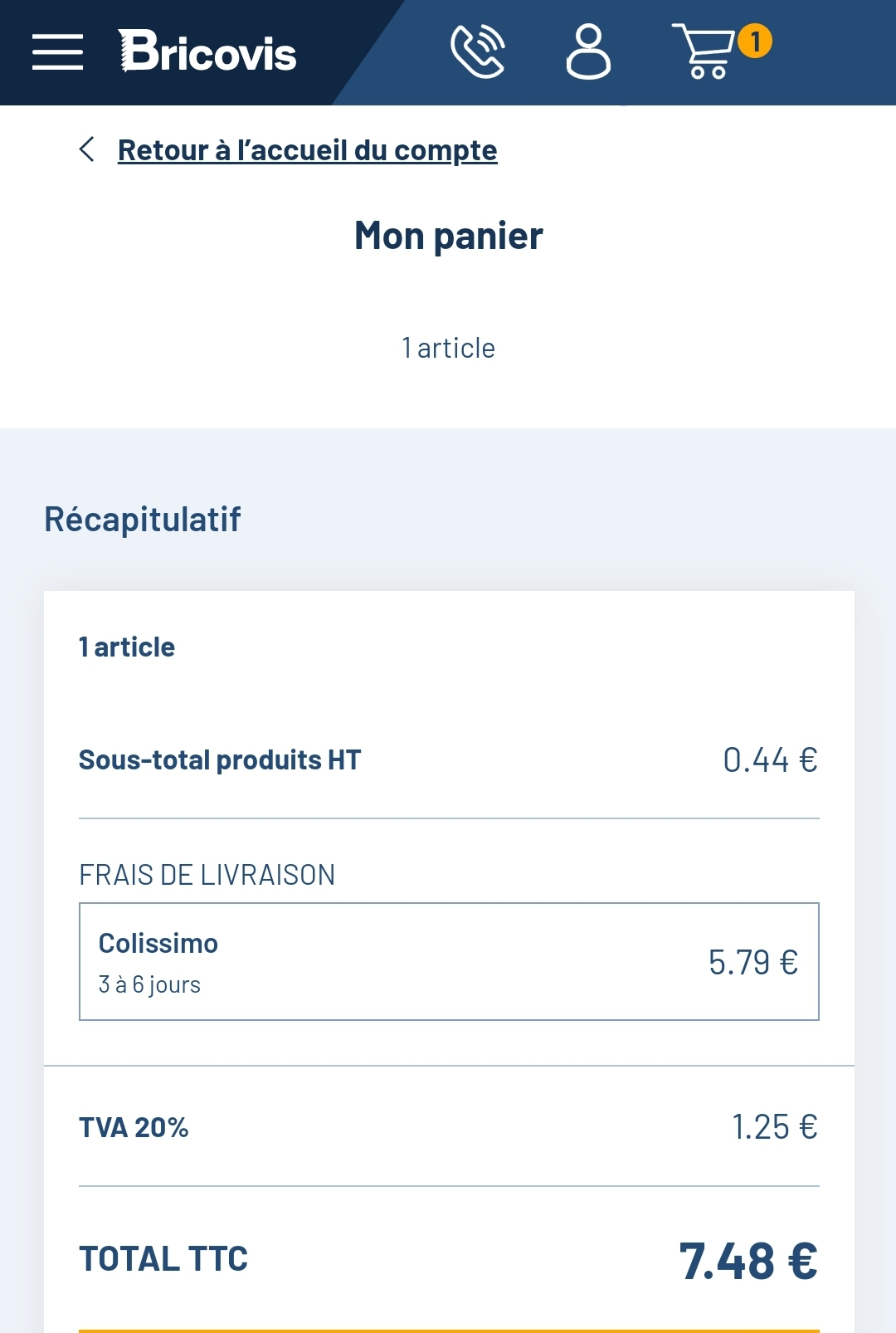Click the 0.44 € subtotal amount

pos(770,759)
